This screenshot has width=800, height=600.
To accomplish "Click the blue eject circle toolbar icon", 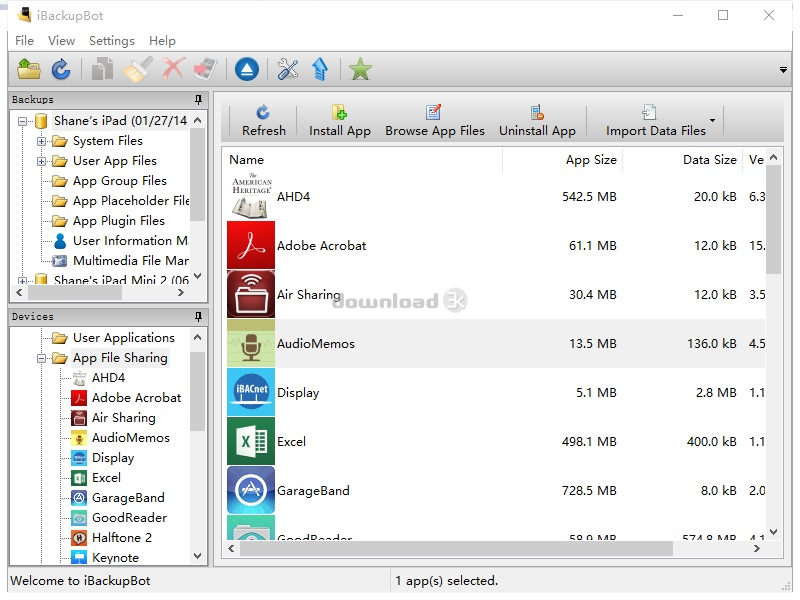I will (x=247, y=69).
